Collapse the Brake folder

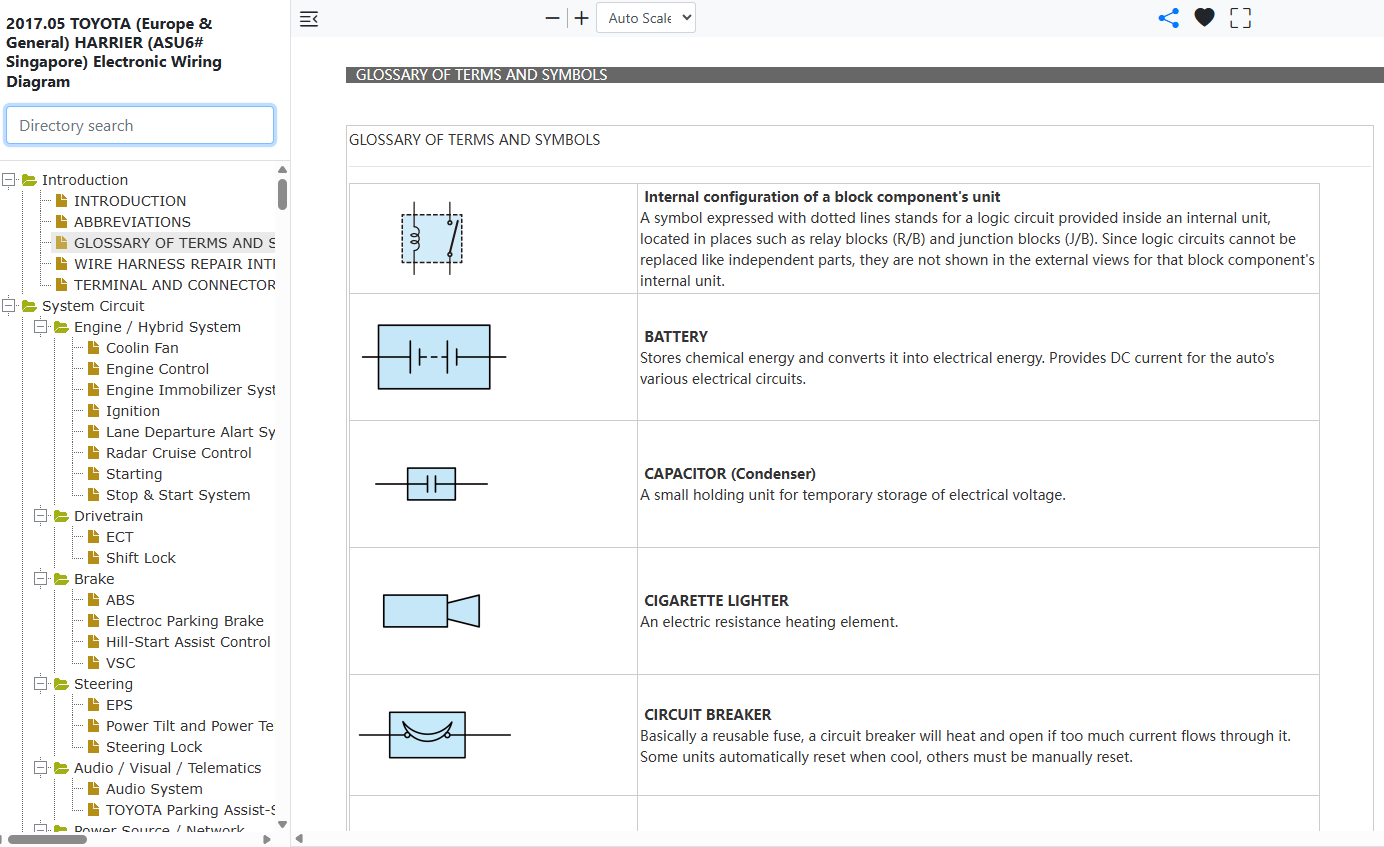tap(42, 579)
